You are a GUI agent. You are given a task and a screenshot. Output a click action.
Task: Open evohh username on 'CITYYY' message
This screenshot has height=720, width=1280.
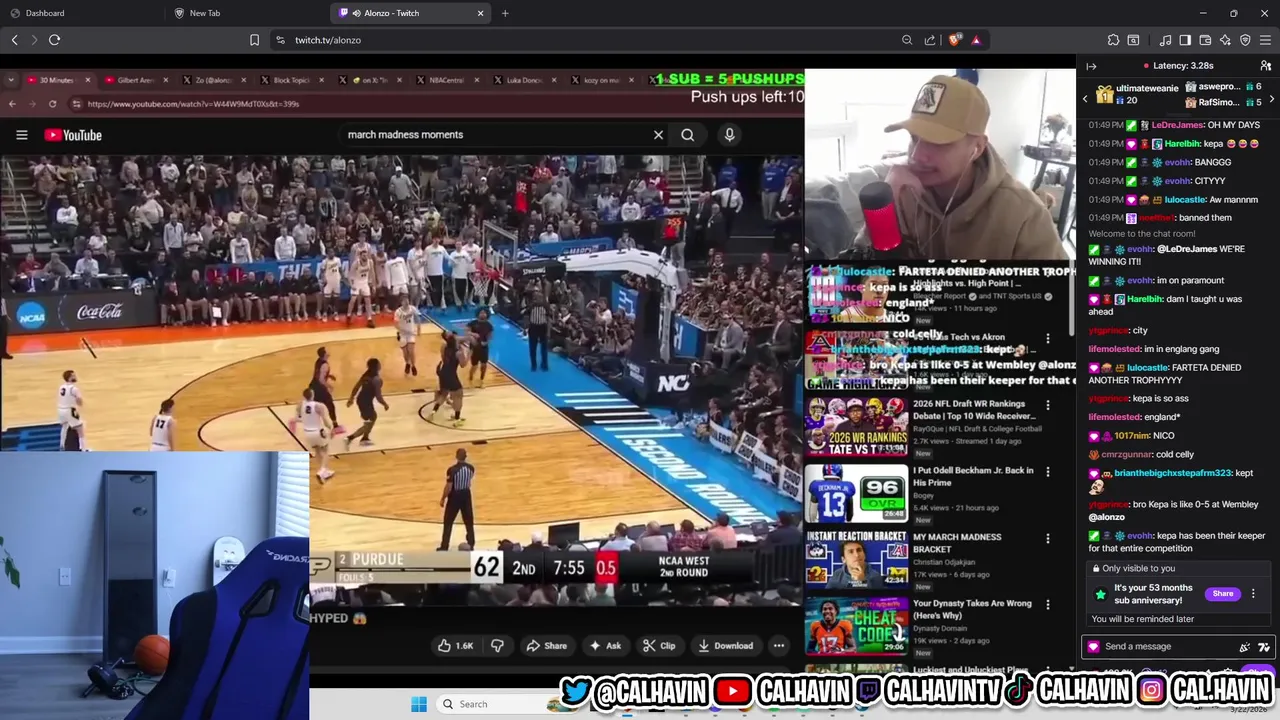tap(1176, 181)
